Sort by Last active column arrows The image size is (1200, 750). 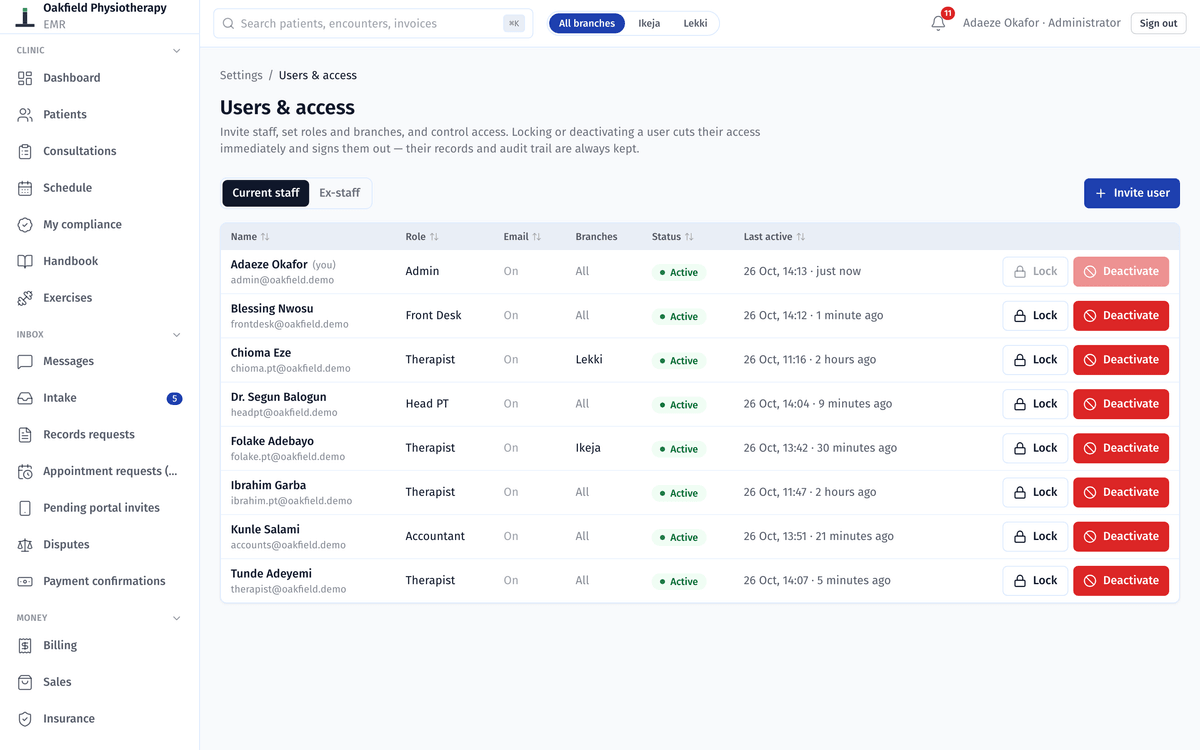tap(801, 237)
